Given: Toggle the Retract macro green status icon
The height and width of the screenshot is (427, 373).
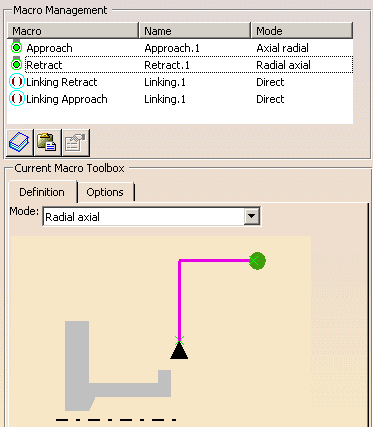Looking at the screenshot, I should [16, 64].
